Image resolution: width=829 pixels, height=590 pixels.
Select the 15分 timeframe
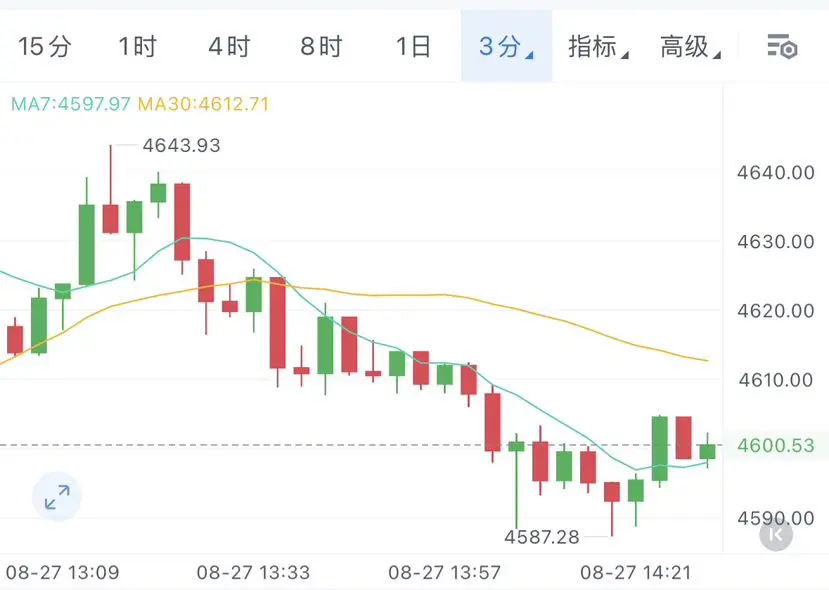44,47
